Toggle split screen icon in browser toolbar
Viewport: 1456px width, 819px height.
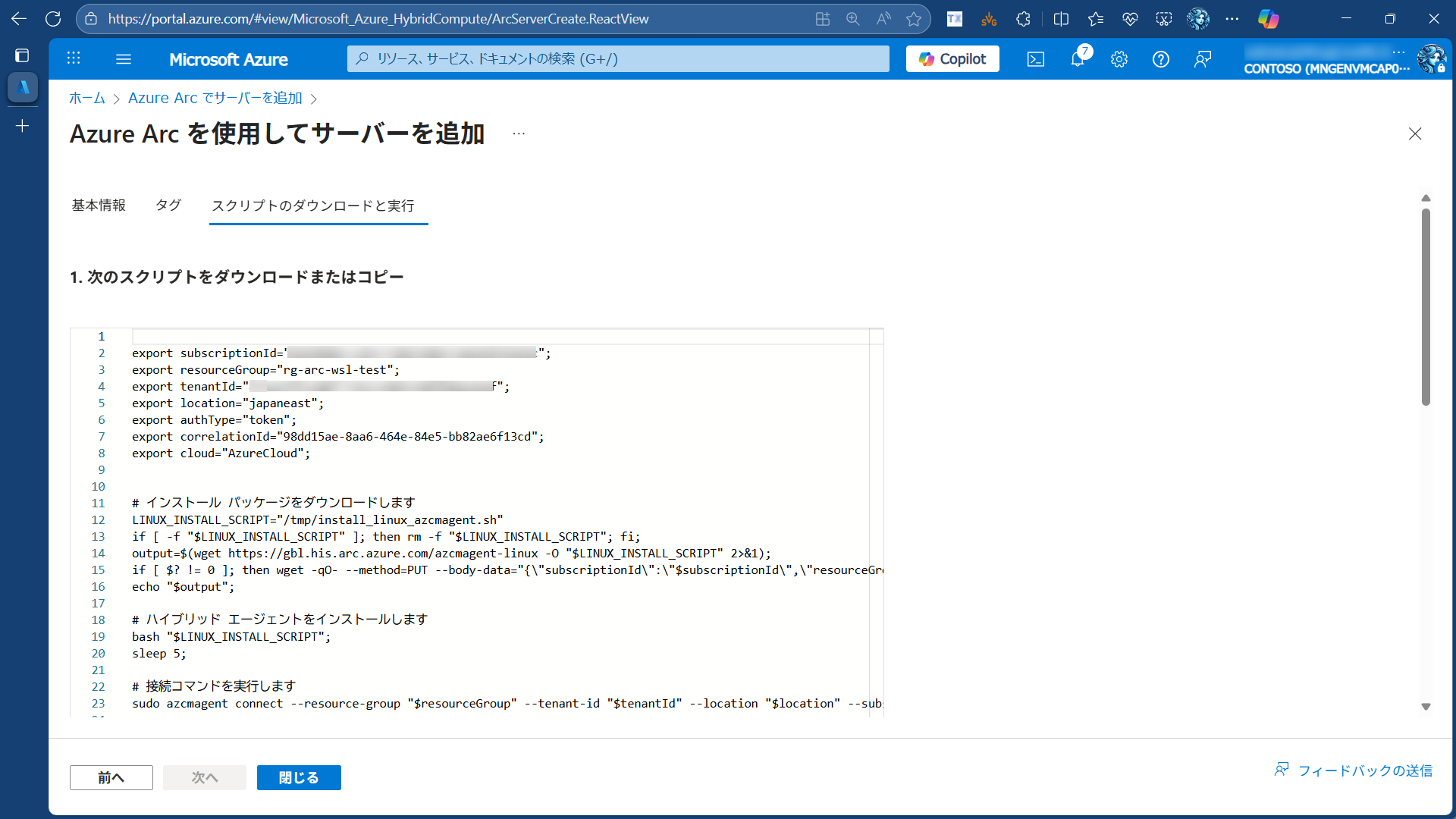1061,19
